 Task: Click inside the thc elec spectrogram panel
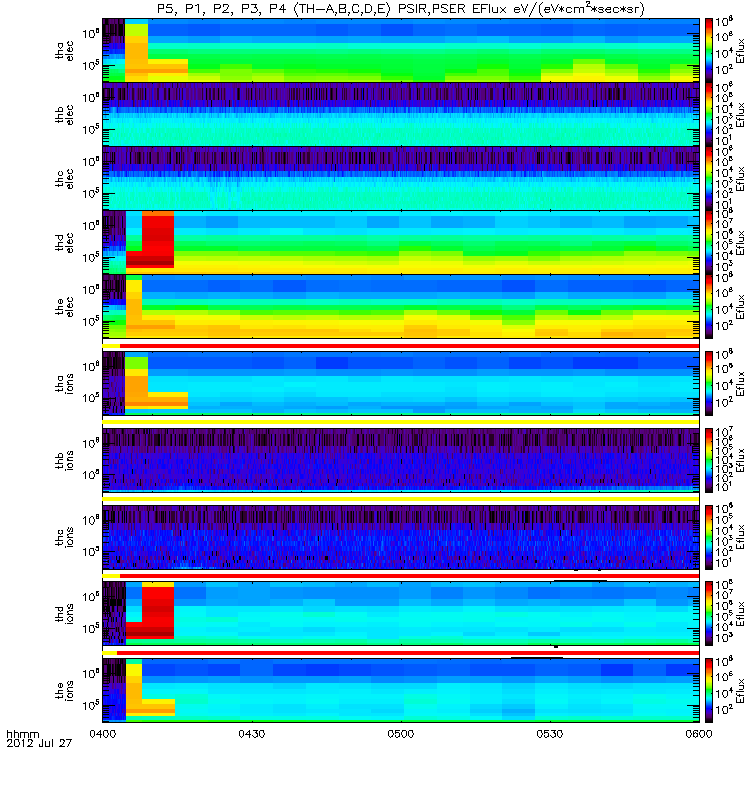coord(401,179)
